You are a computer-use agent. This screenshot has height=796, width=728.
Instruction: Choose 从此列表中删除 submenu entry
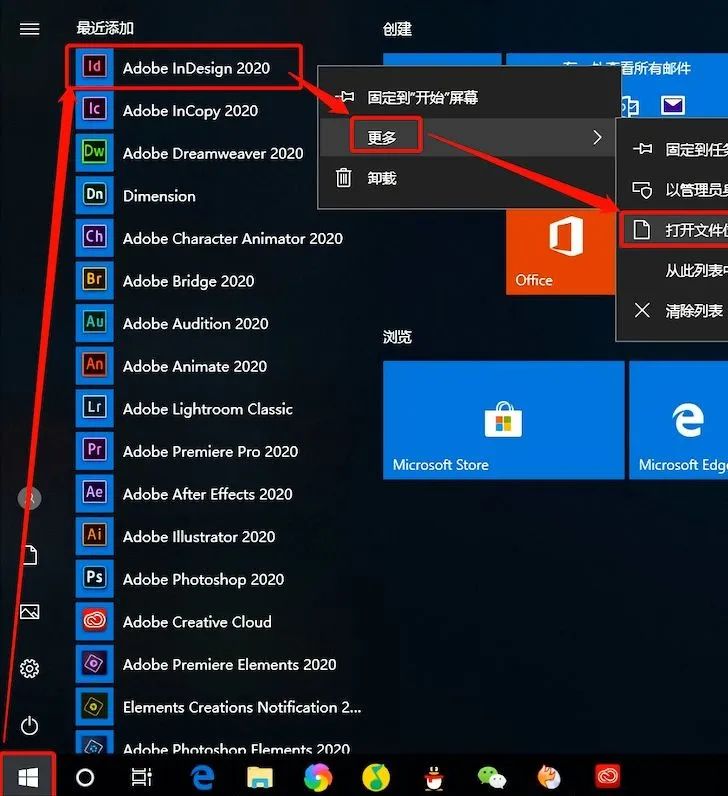click(x=672, y=270)
